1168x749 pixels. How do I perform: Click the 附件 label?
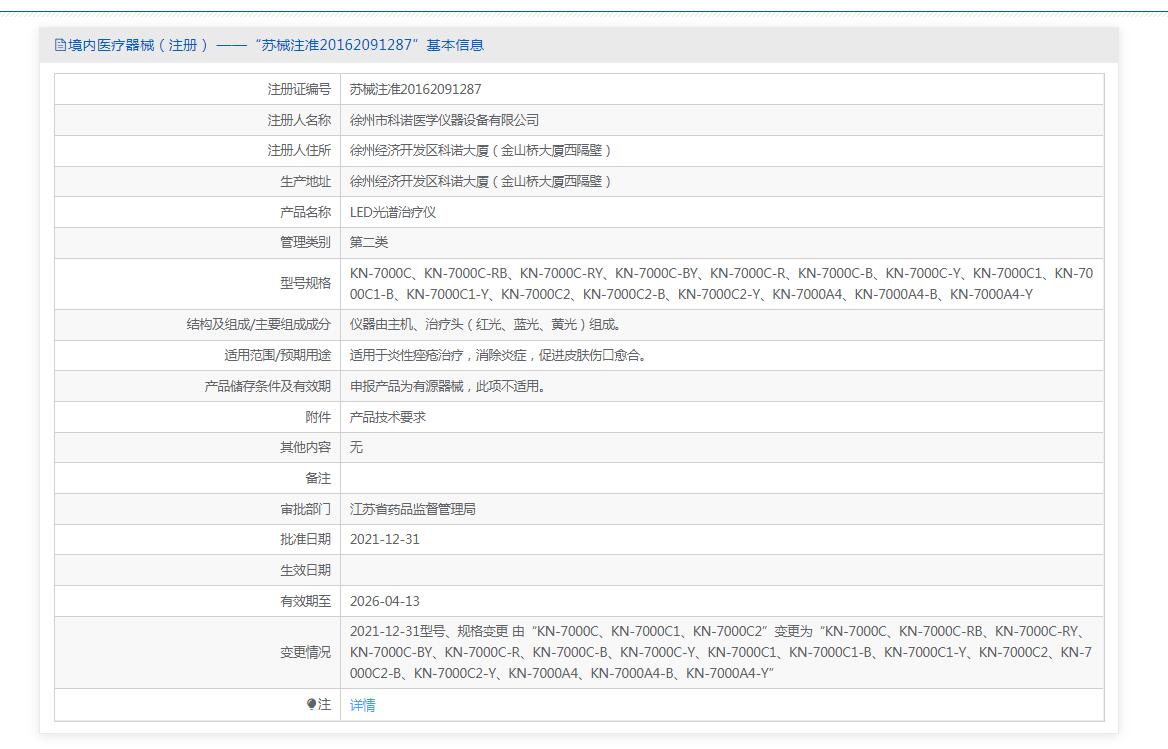318,418
